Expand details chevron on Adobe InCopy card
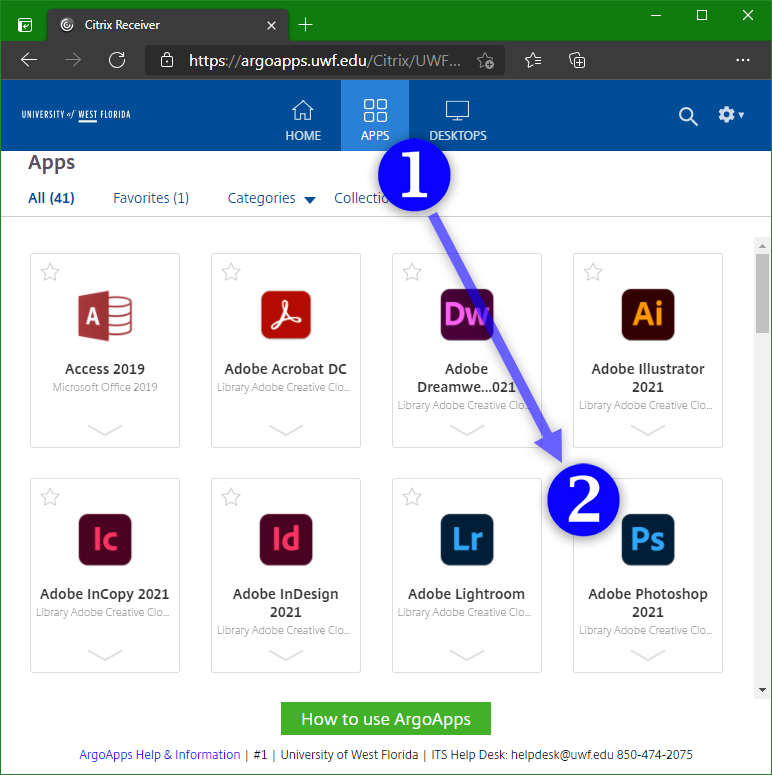This screenshot has height=775, width=772. tap(105, 655)
